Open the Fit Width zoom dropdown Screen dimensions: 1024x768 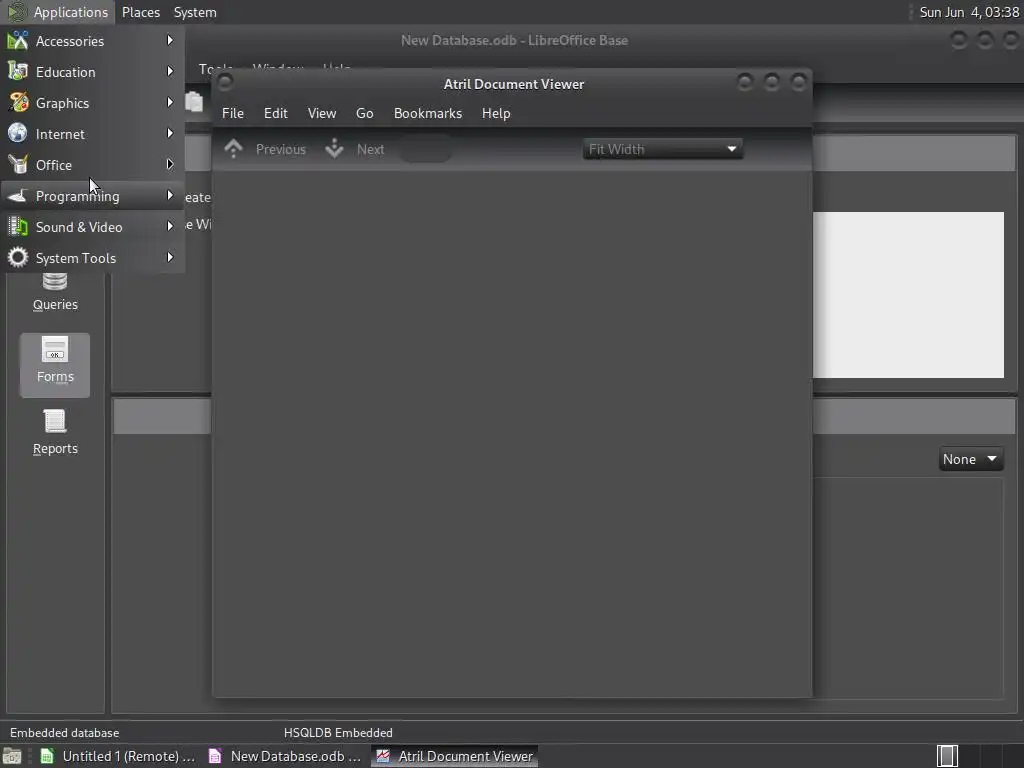coord(663,150)
